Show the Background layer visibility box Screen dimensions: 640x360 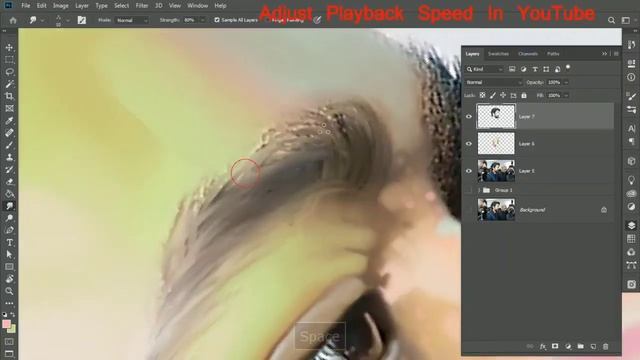point(469,210)
